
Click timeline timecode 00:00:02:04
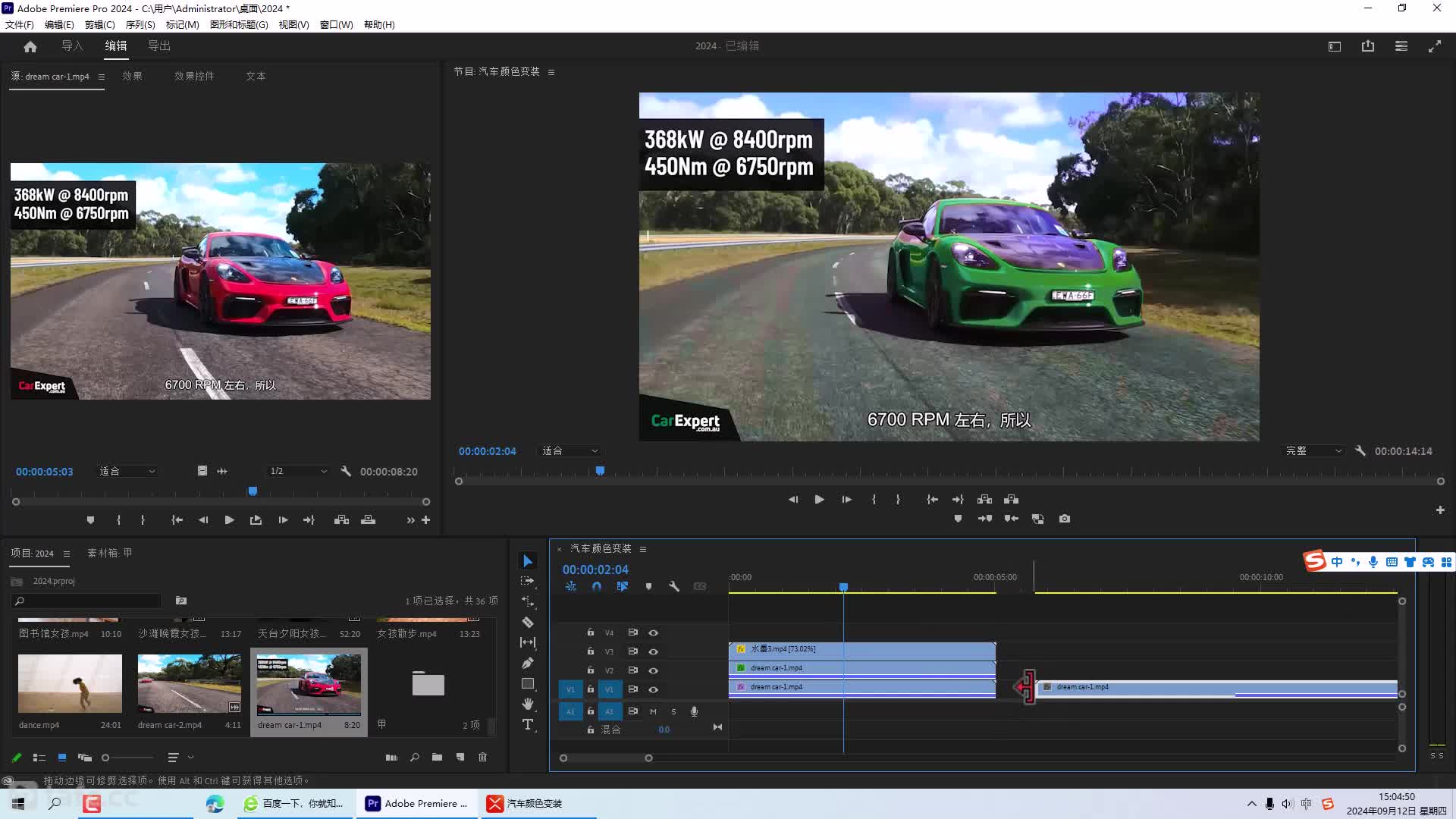595,570
